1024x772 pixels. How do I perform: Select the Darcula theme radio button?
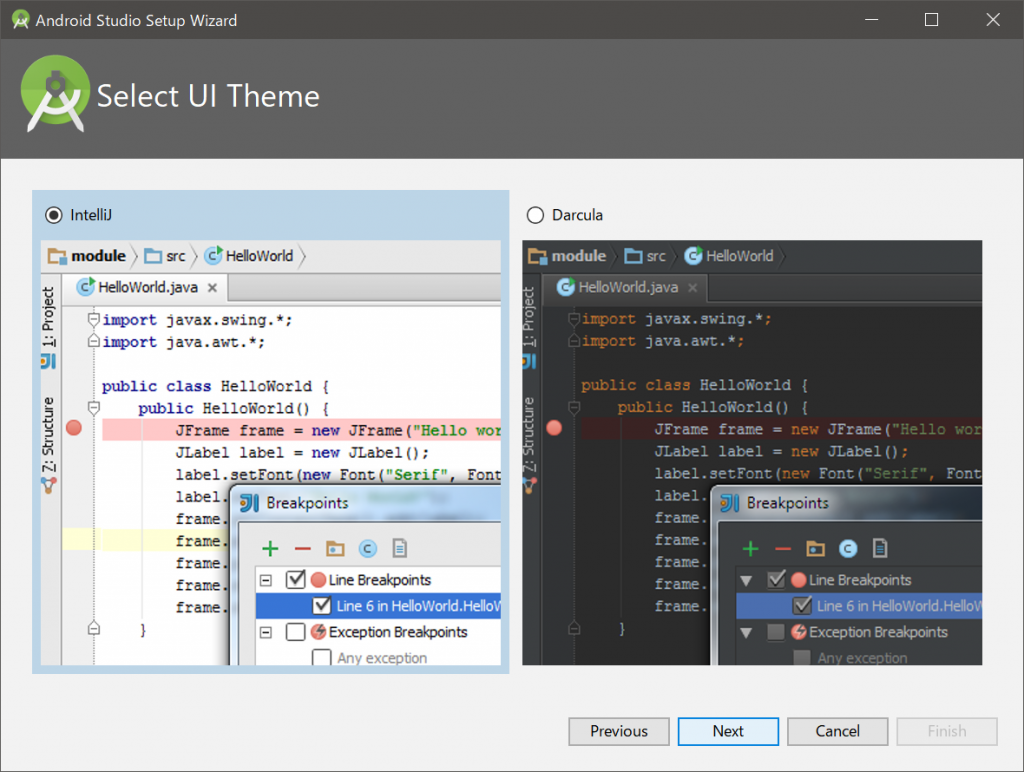tap(535, 214)
